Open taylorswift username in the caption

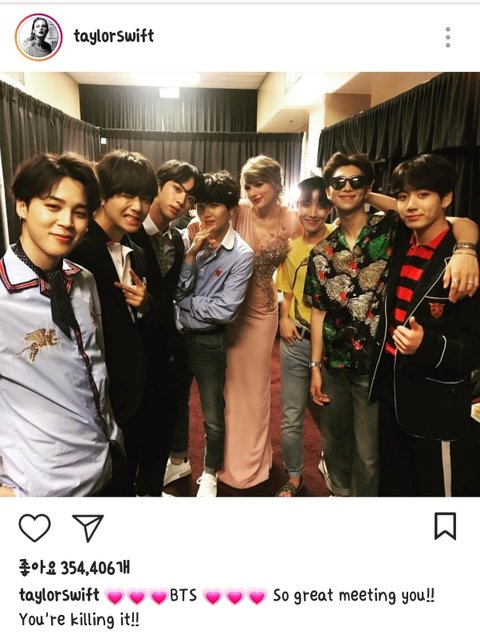(59, 595)
